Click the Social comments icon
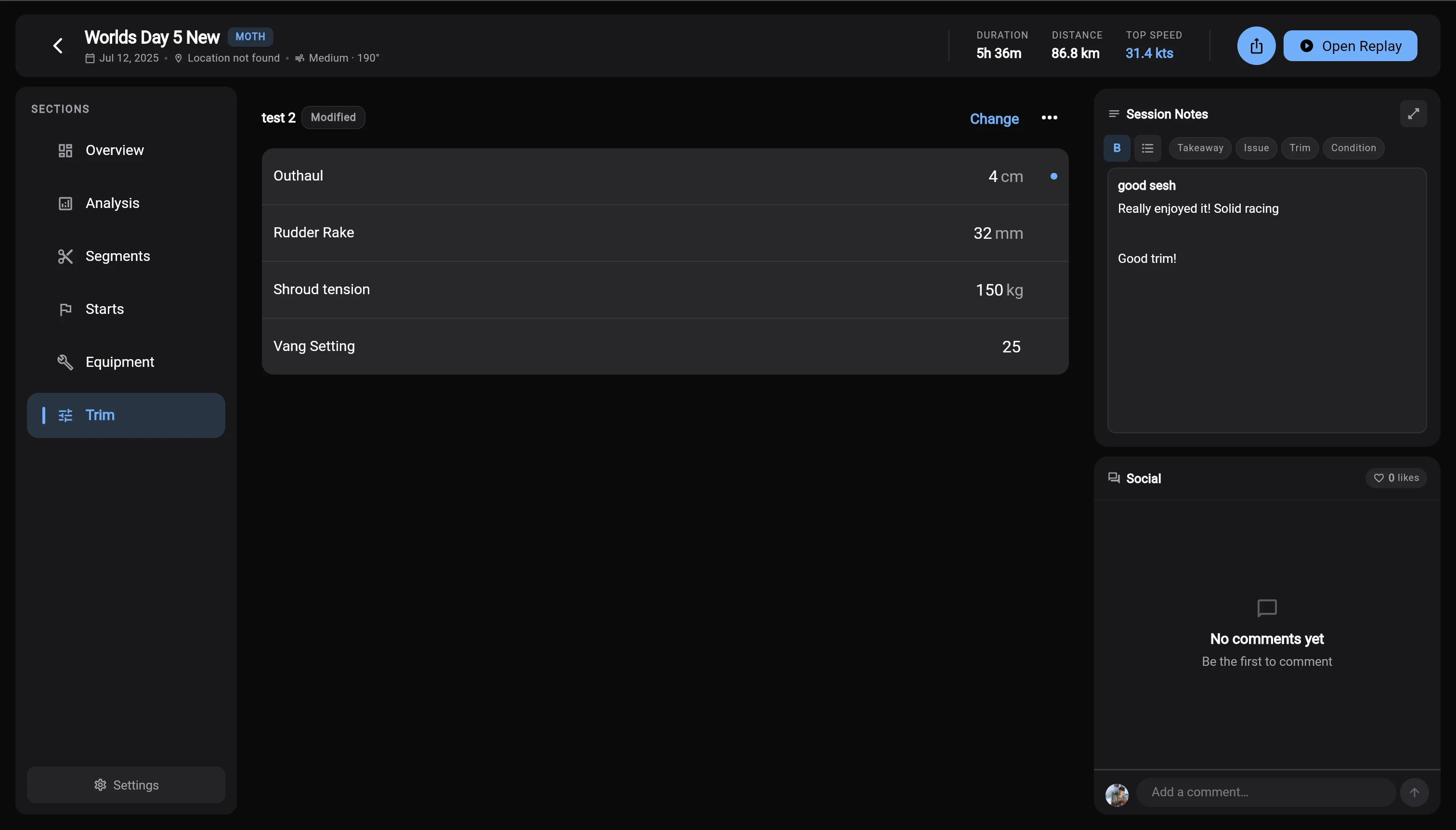The height and width of the screenshot is (830, 1456). tap(1113, 478)
